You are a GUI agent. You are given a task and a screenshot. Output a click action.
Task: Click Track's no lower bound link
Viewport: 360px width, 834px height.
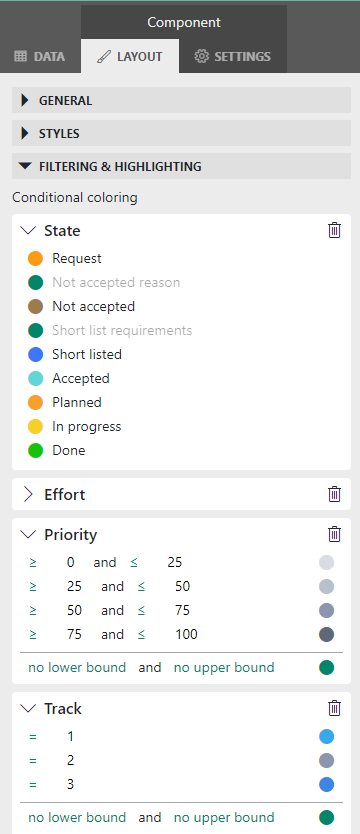pyautogui.click(x=77, y=818)
